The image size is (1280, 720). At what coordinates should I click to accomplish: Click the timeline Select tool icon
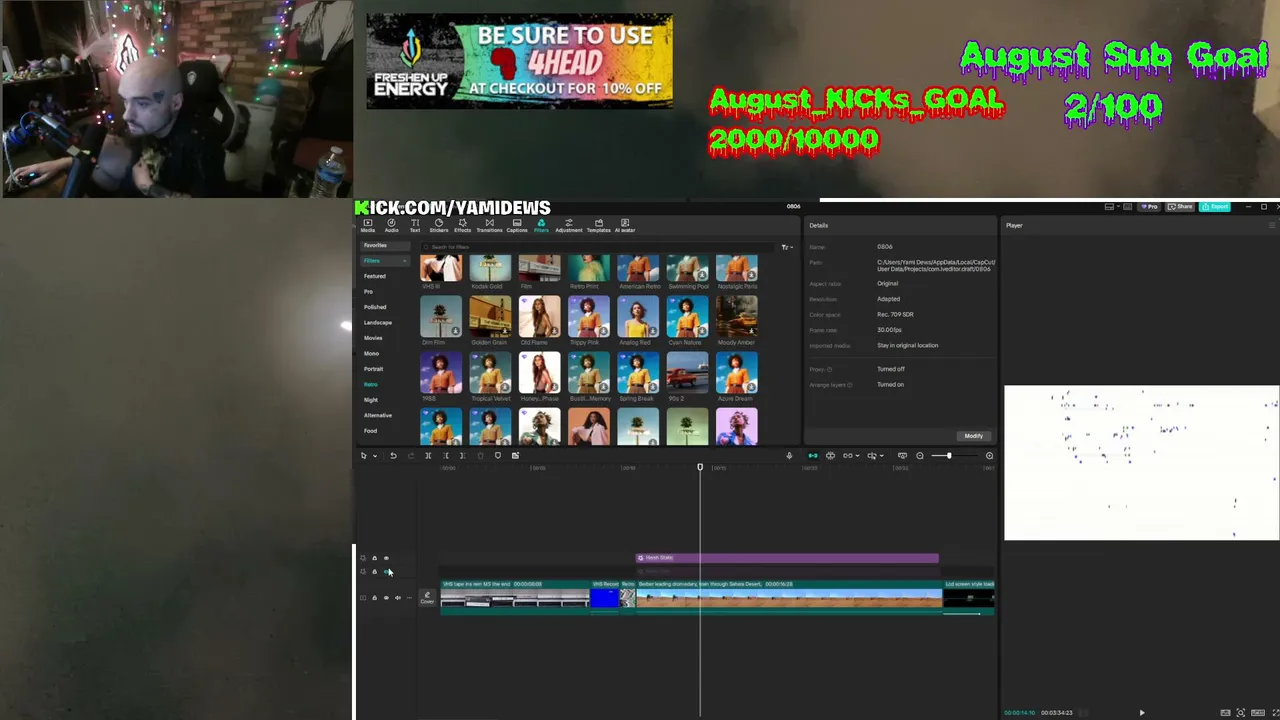pyautogui.click(x=364, y=456)
